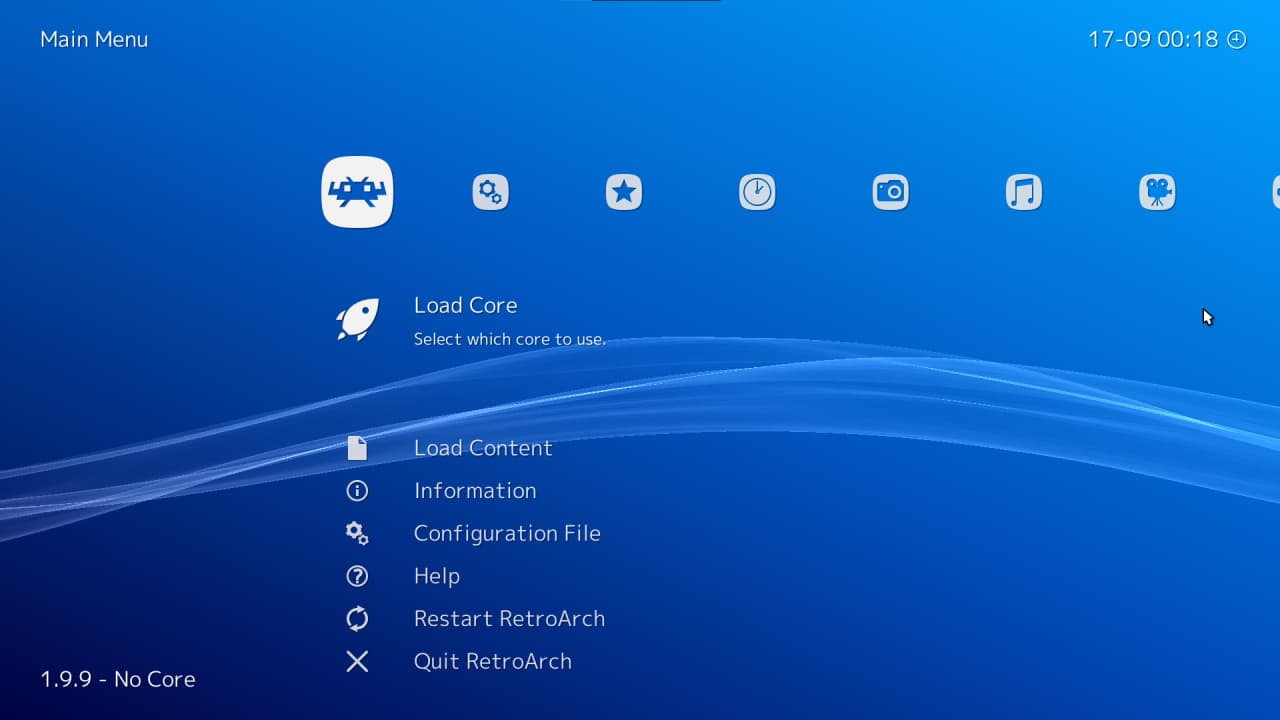1280x720 pixels.
Task: Click the circular arrows restart icon
Action: click(x=357, y=619)
